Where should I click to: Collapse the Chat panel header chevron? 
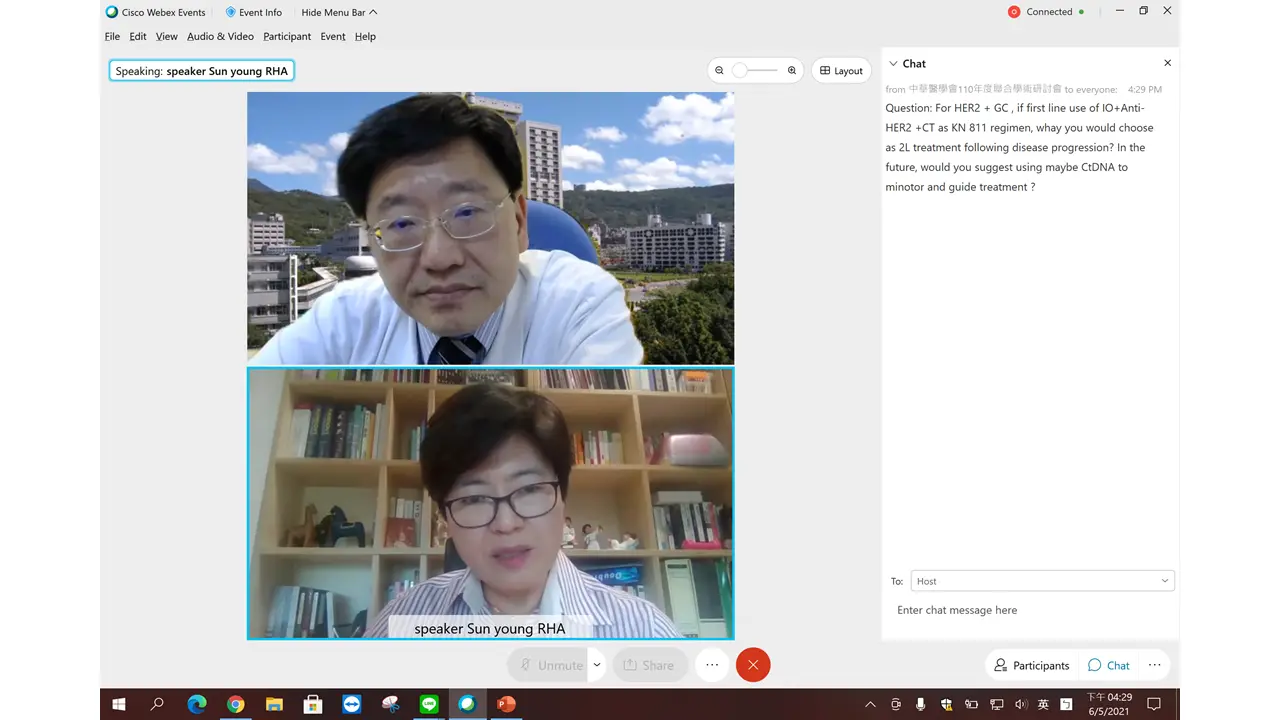coord(893,63)
